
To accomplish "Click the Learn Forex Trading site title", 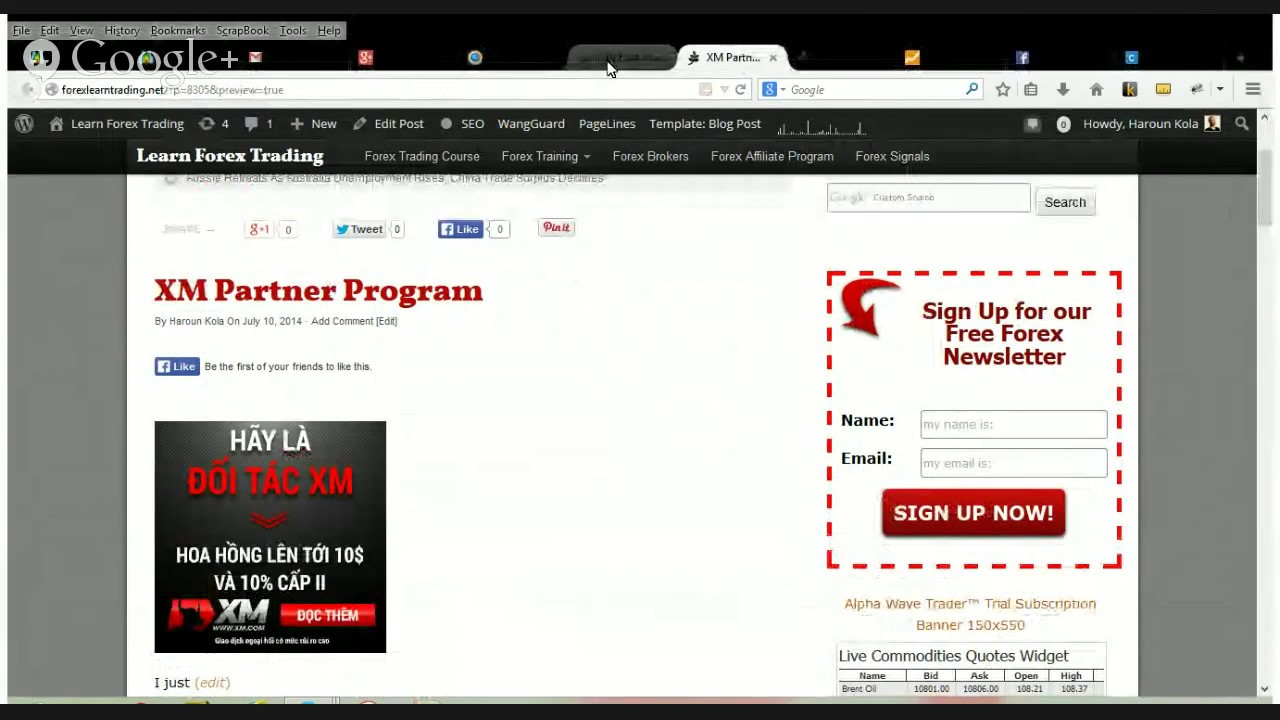I will pos(230,156).
